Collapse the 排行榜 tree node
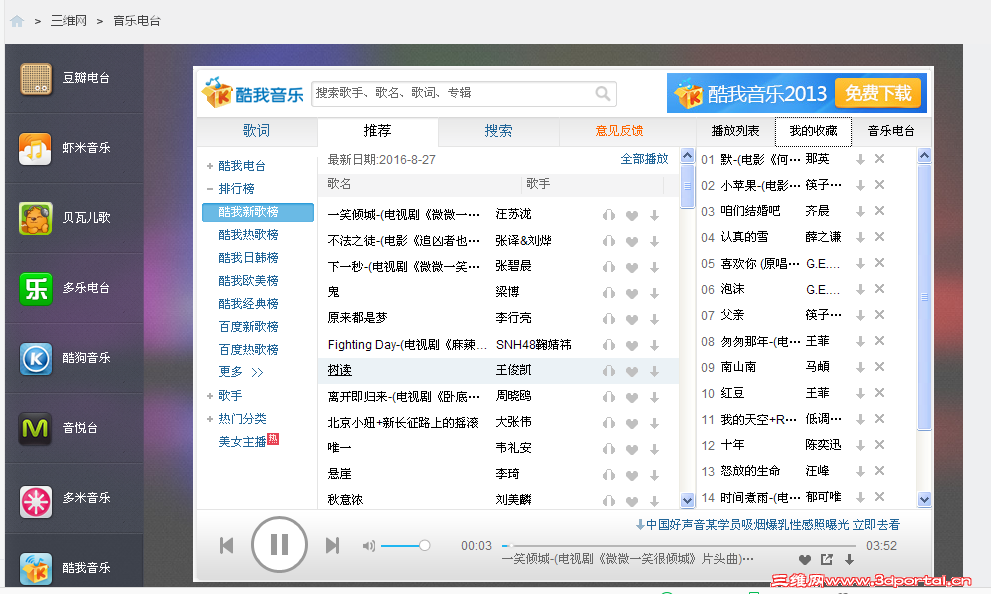Image resolution: width=991 pixels, height=594 pixels. click(209, 189)
